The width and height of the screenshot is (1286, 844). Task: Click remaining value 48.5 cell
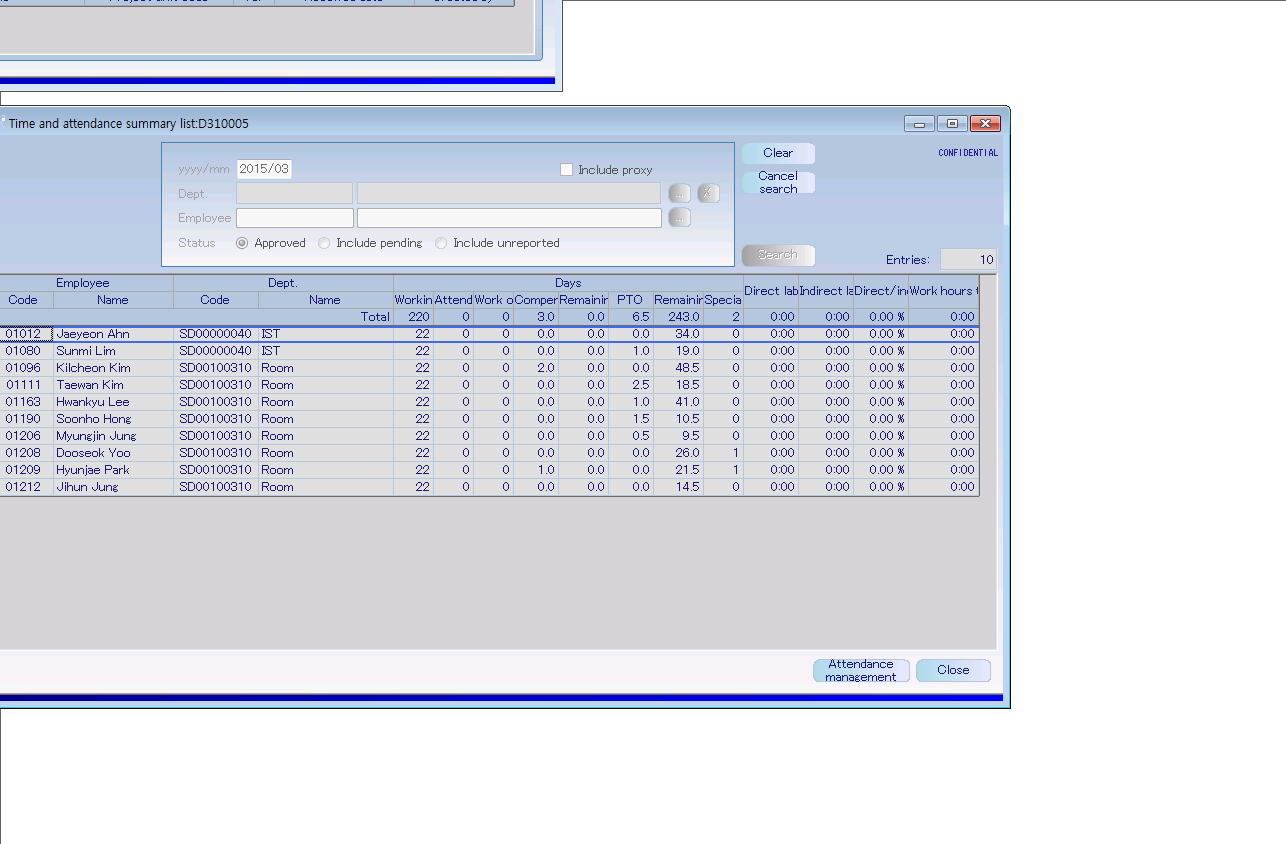point(678,368)
